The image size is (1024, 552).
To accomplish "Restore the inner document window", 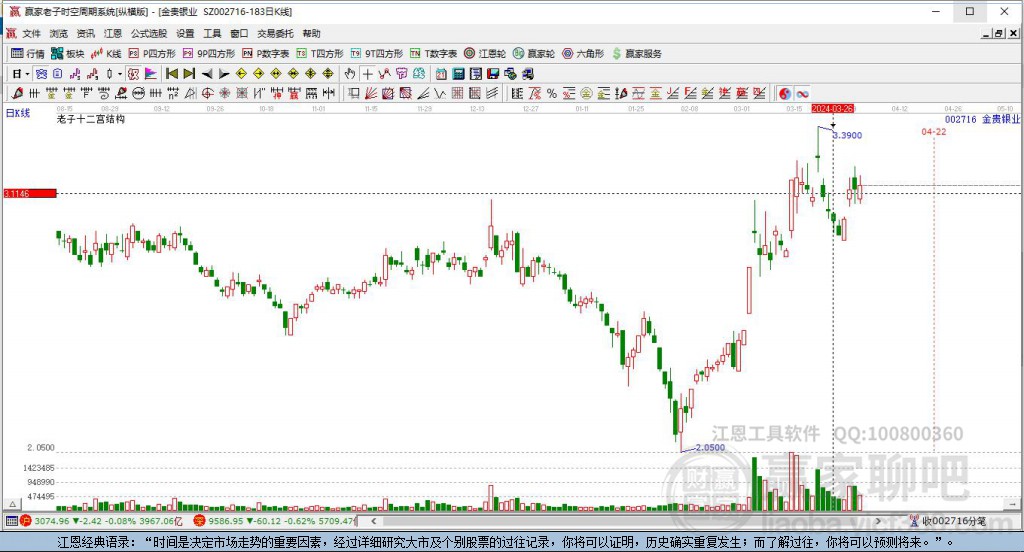I will click(x=999, y=34).
